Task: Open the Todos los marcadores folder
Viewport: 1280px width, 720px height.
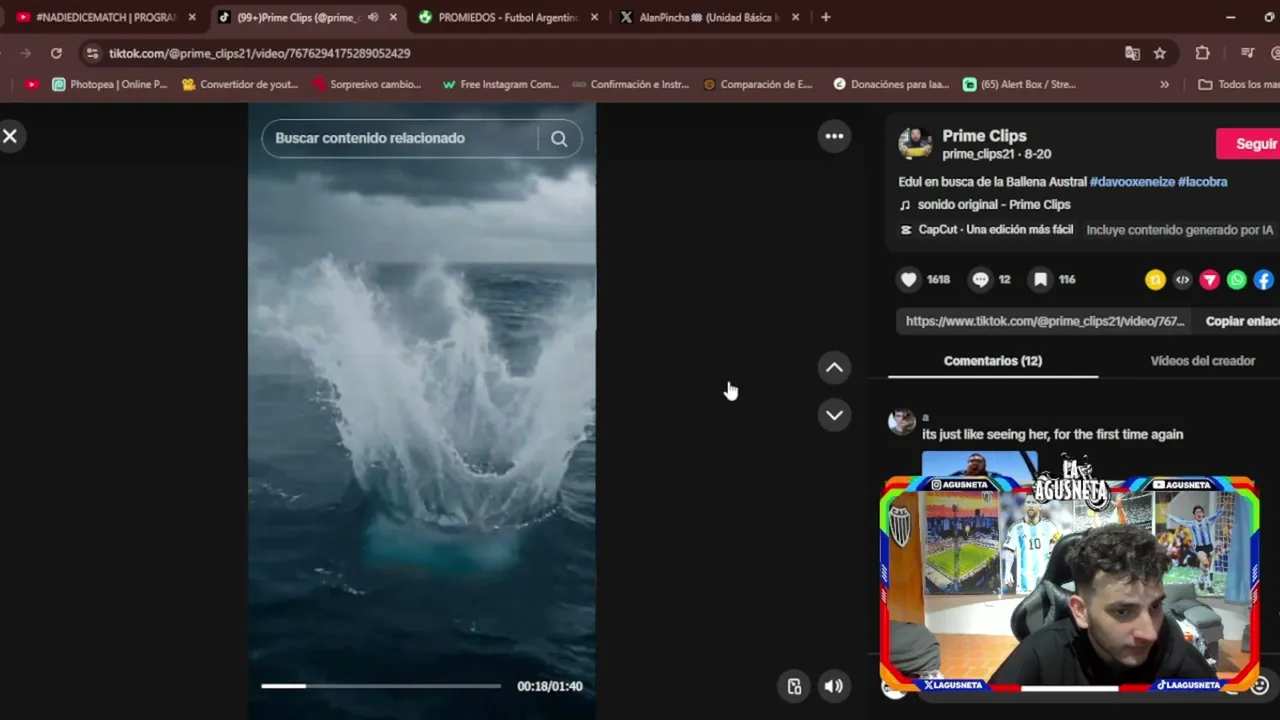Action: (x=1238, y=85)
